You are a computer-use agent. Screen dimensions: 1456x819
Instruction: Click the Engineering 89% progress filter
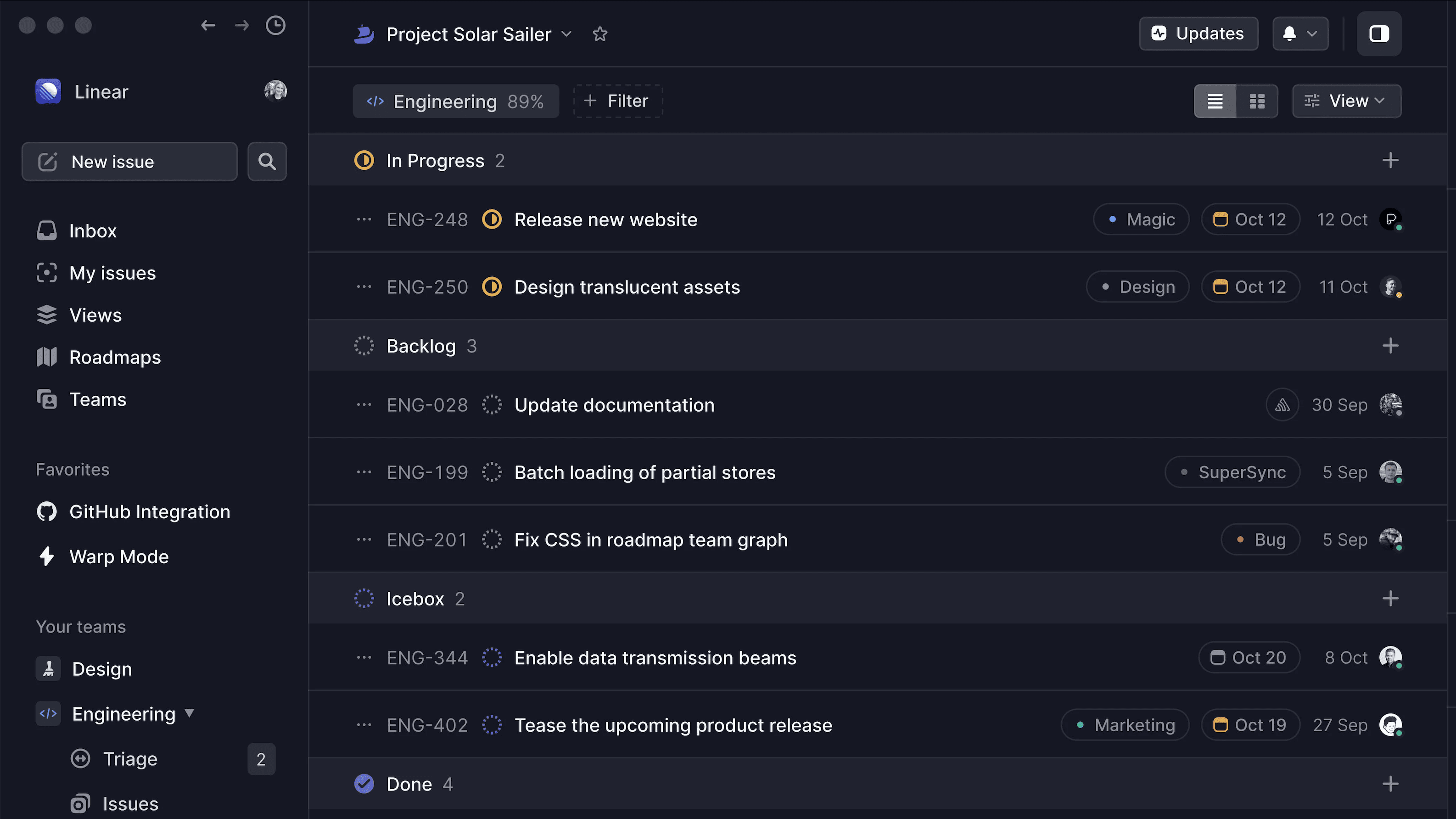(x=455, y=101)
